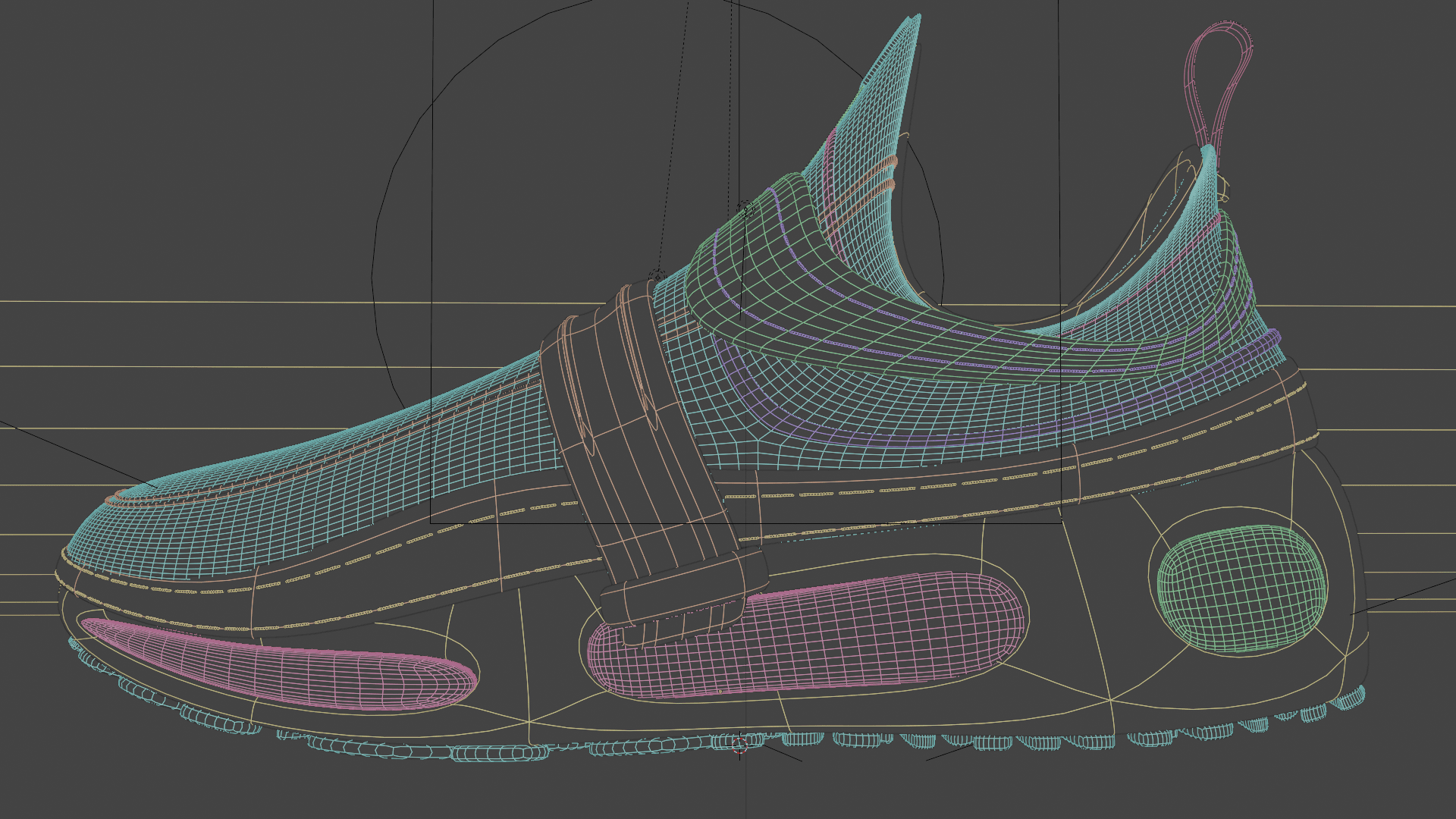Select the green round heel pod mesh

pyautogui.click(x=1242, y=588)
